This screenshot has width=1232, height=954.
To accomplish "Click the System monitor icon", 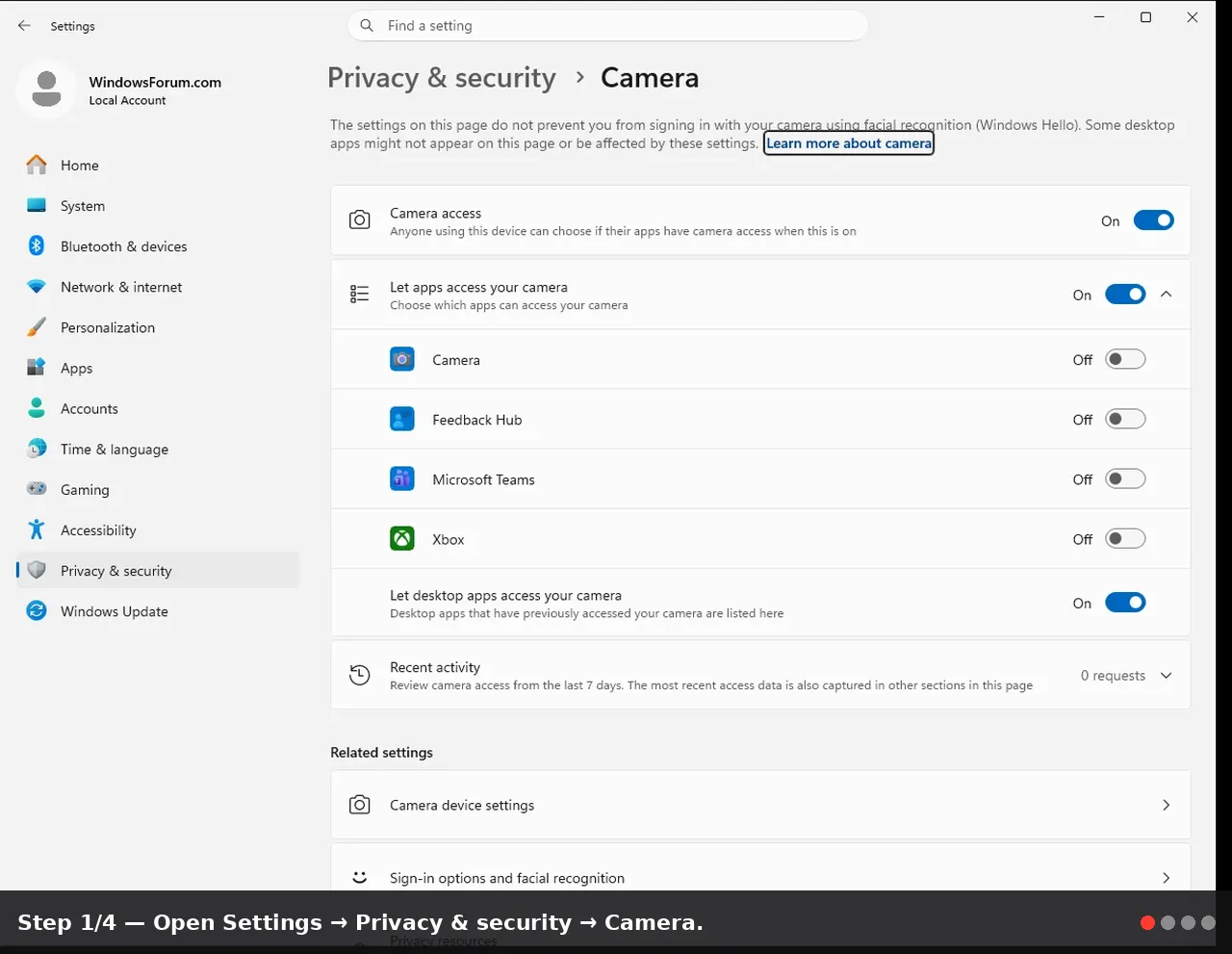I will [37, 206].
